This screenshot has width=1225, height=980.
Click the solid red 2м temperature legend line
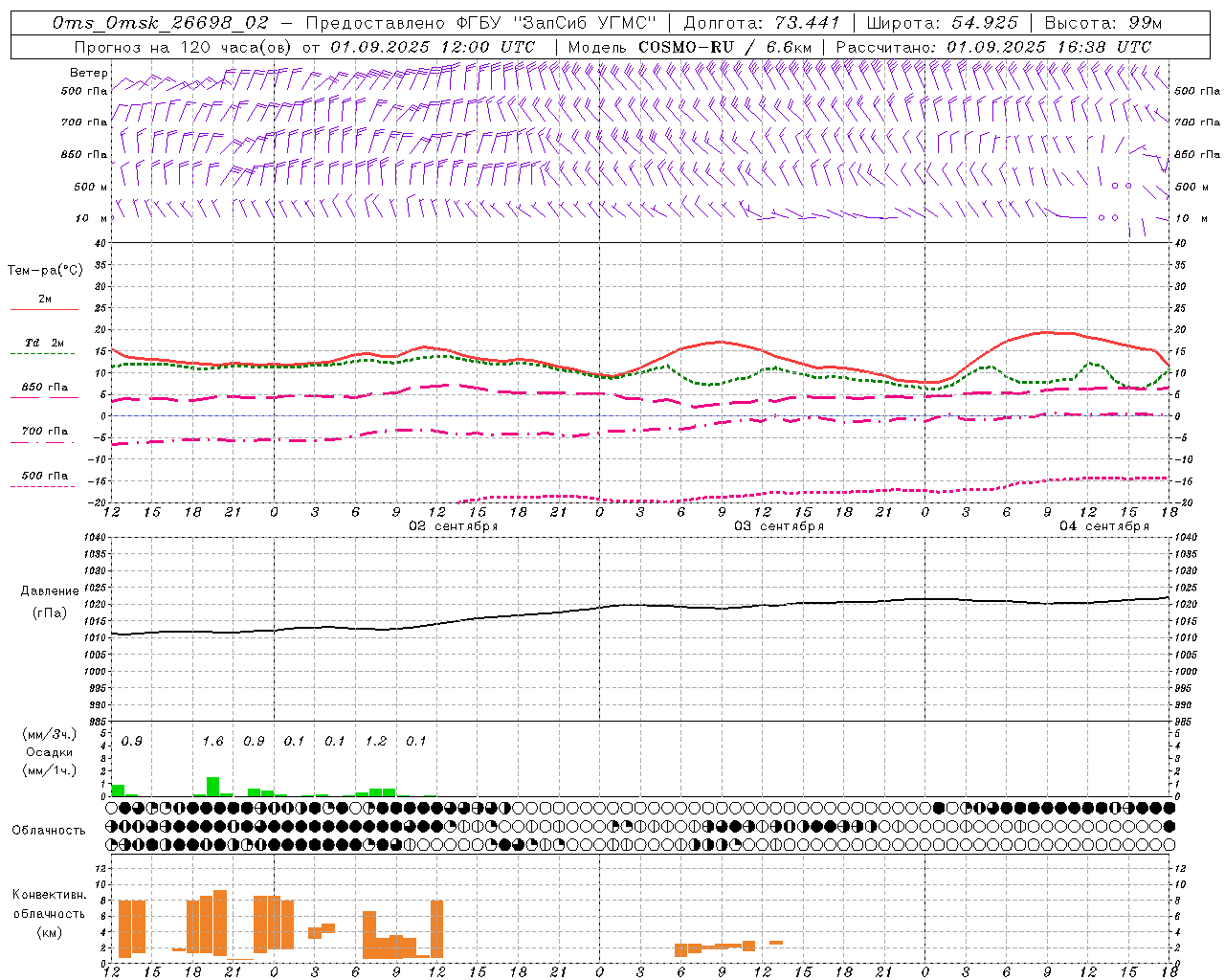pos(44,309)
